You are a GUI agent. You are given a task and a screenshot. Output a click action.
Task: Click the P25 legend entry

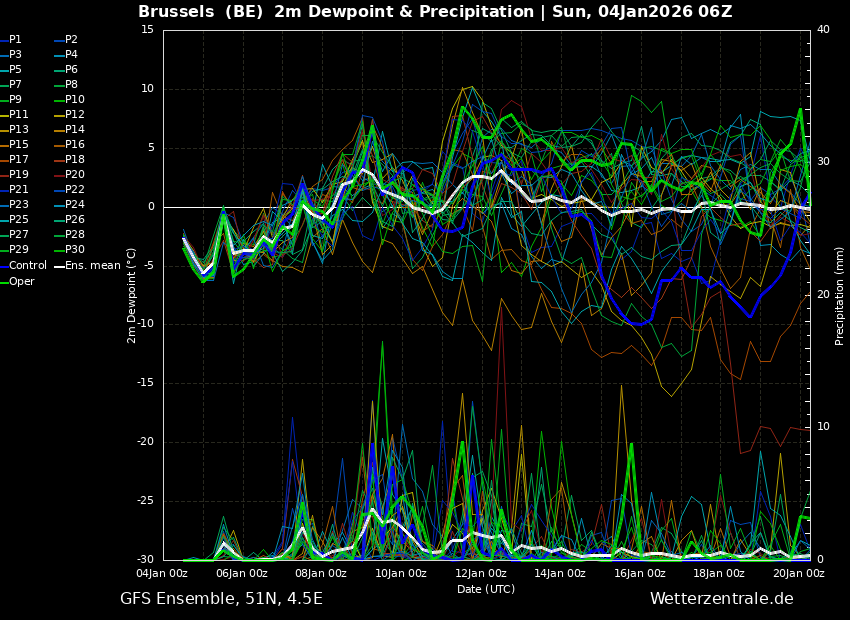[14, 219]
